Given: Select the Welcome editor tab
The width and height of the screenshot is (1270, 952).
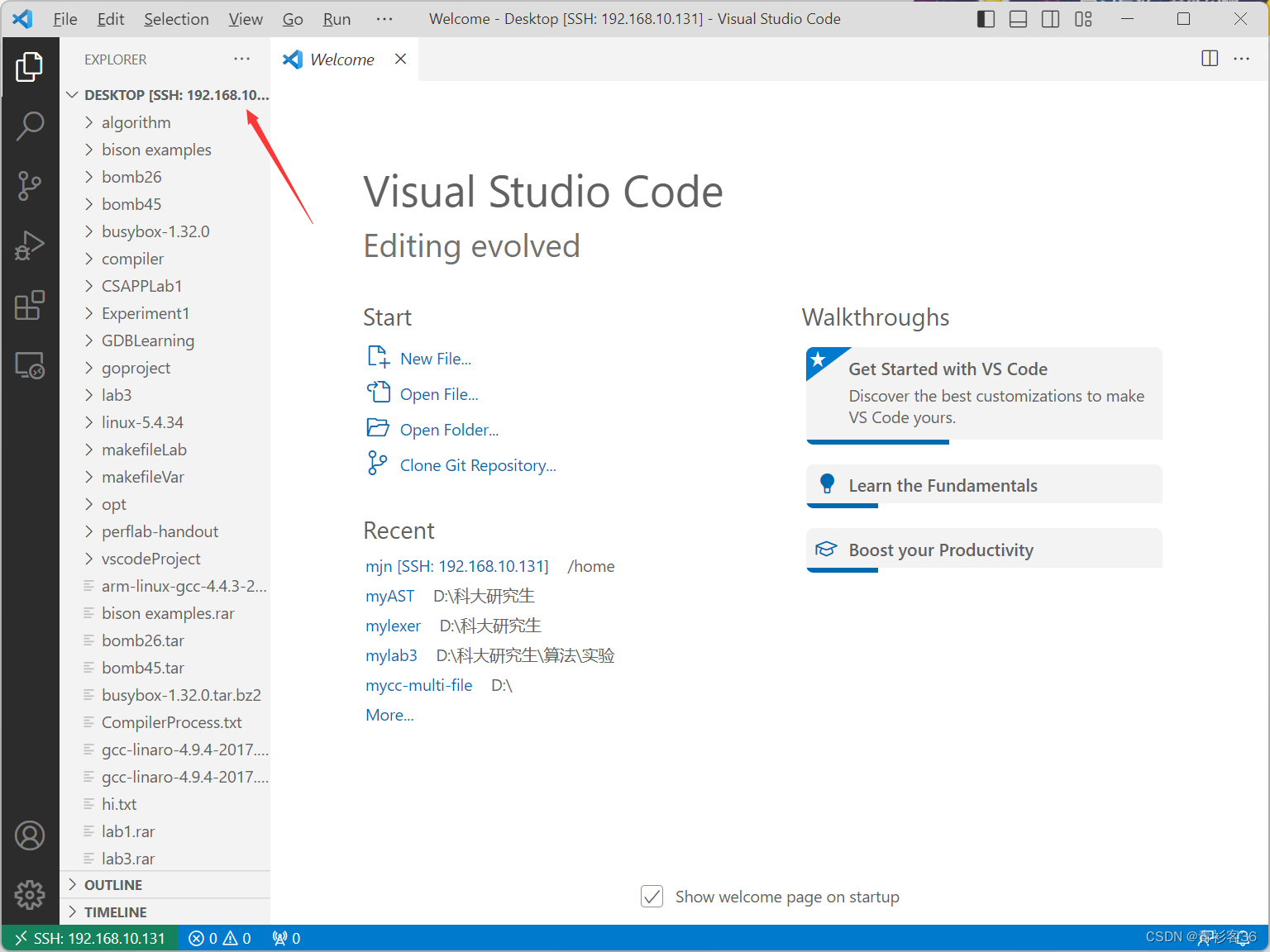Looking at the screenshot, I should (345, 59).
